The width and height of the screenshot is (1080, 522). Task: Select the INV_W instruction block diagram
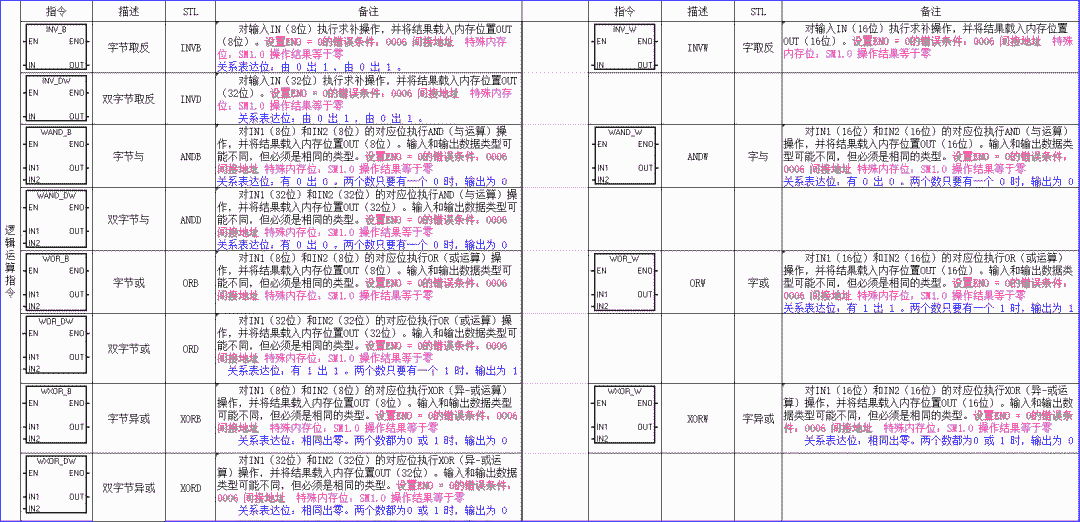[623, 47]
